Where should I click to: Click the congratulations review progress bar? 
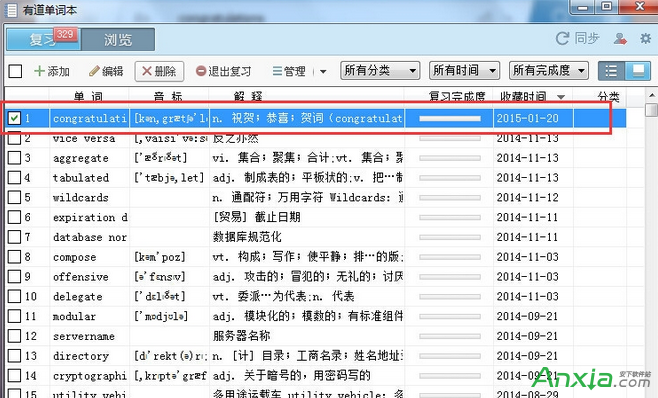pyautogui.click(x=449, y=119)
